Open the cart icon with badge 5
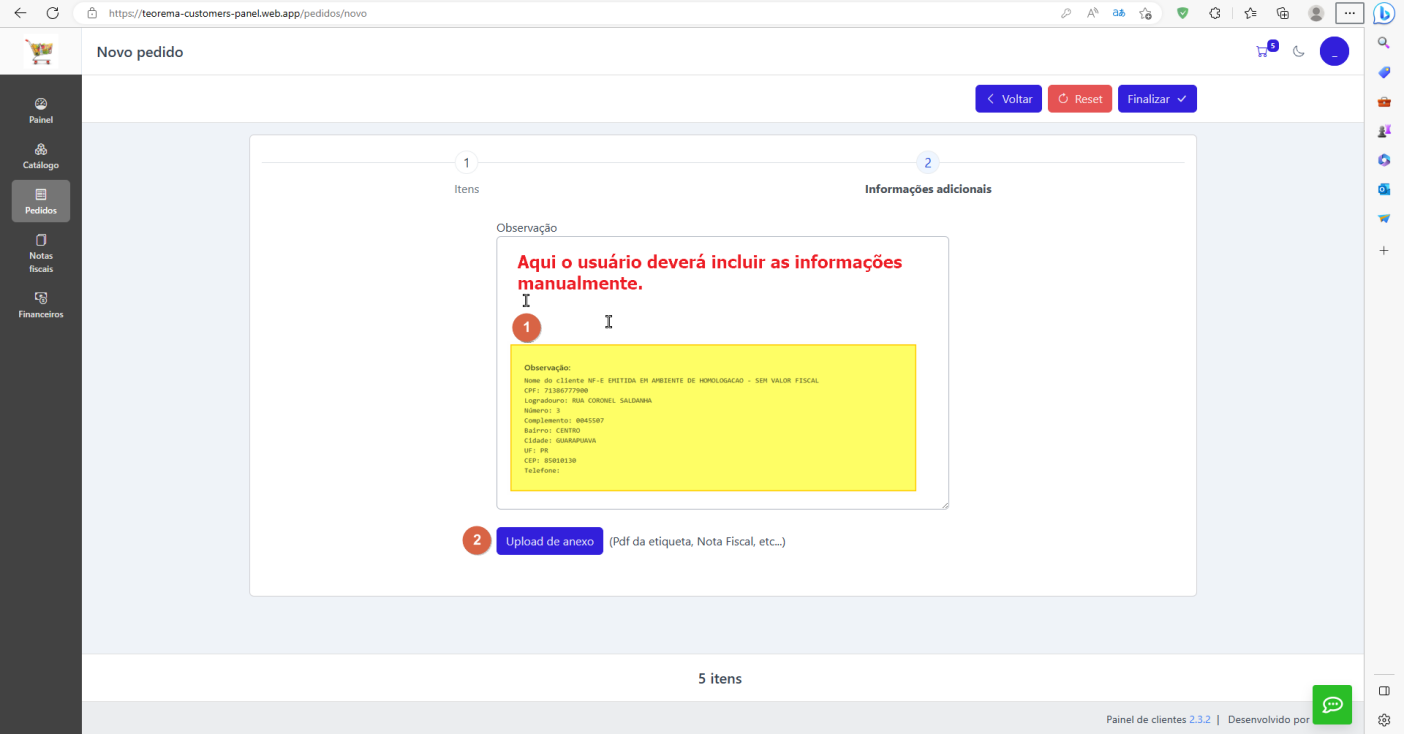Screen dimensions: 1404x734 click(1266, 50)
